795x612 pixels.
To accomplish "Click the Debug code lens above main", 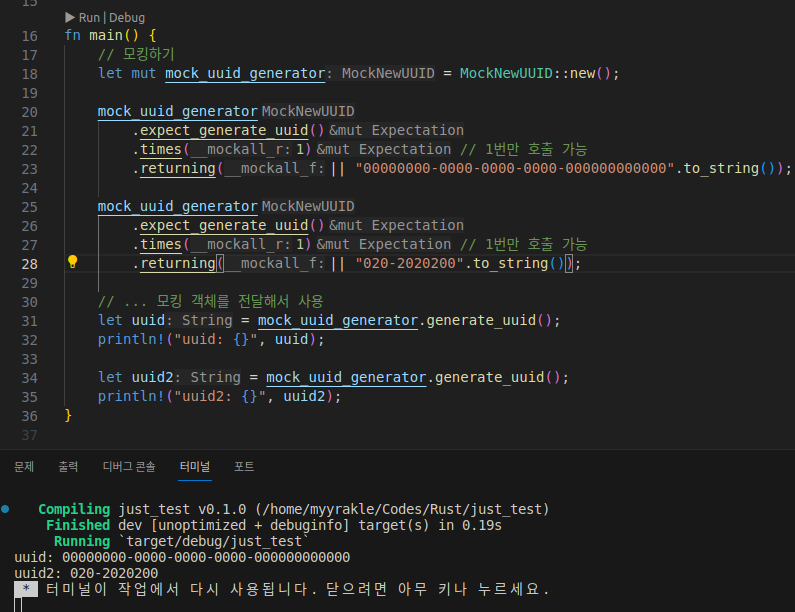I will click(127, 17).
